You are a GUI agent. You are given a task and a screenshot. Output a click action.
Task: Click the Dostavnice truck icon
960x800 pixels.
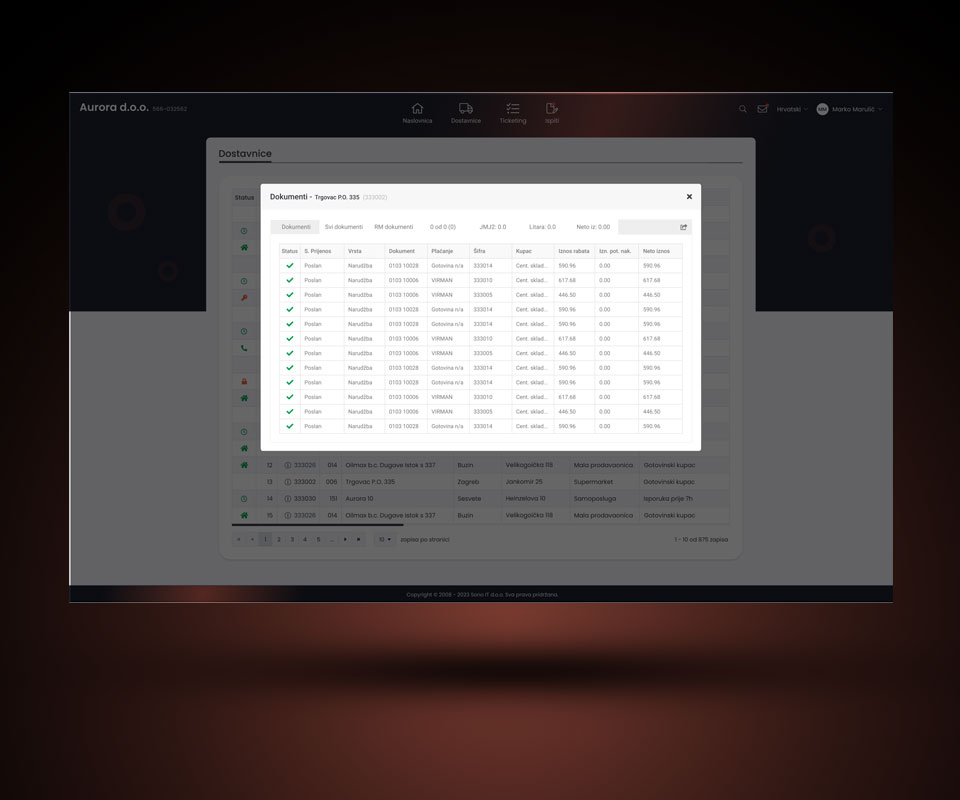(465, 109)
